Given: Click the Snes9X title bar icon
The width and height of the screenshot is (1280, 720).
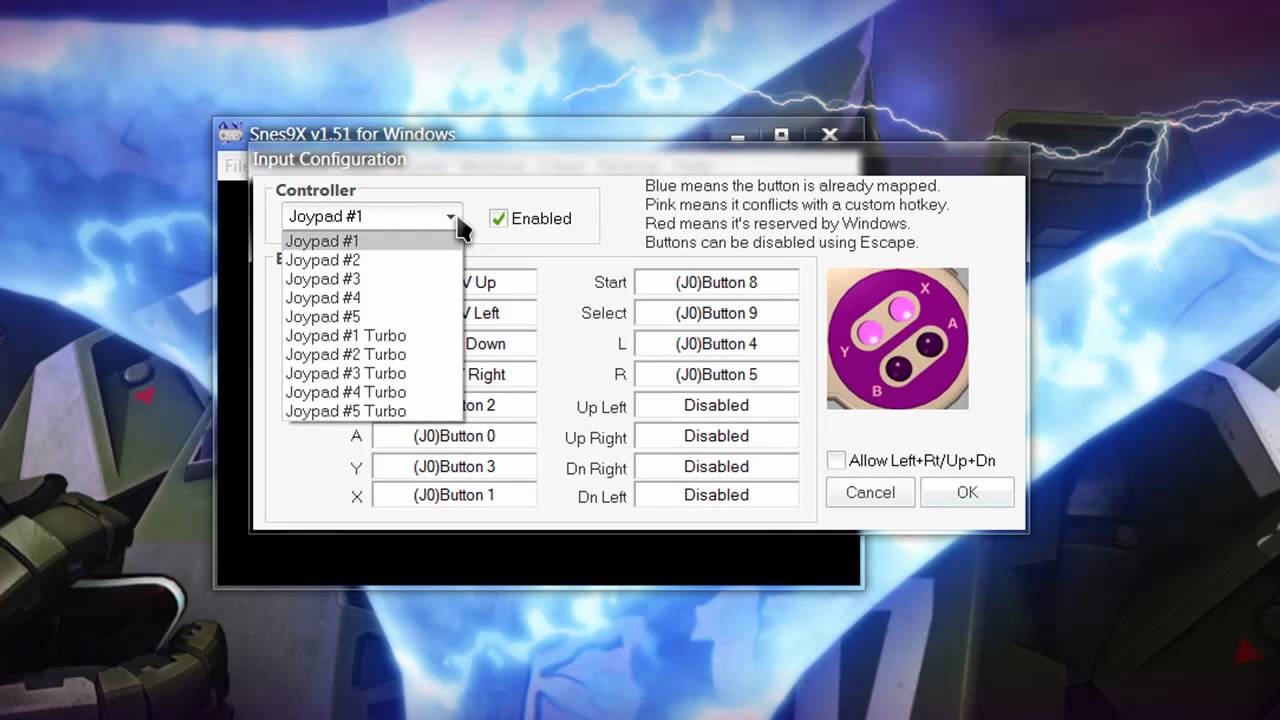Looking at the screenshot, I should [231, 134].
